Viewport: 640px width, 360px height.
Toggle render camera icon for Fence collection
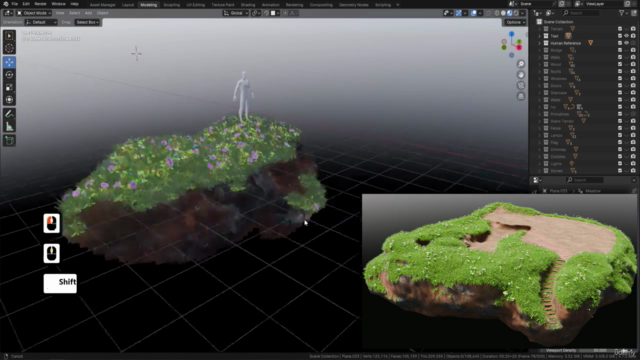633,128
